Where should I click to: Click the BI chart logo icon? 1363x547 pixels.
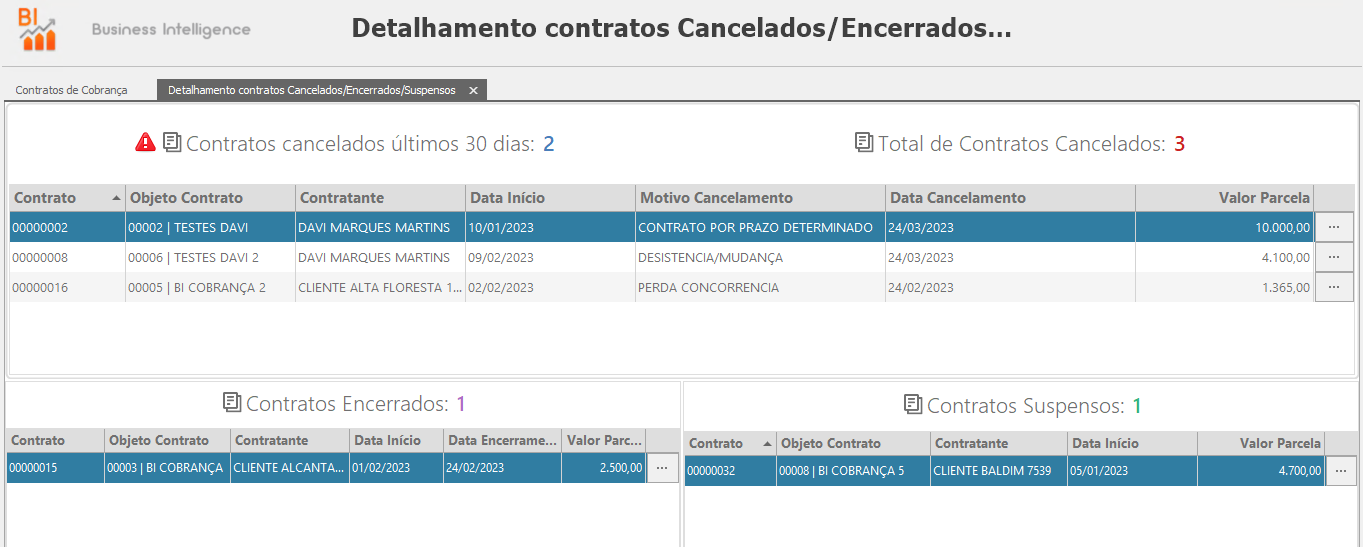click(x=38, y=28)
